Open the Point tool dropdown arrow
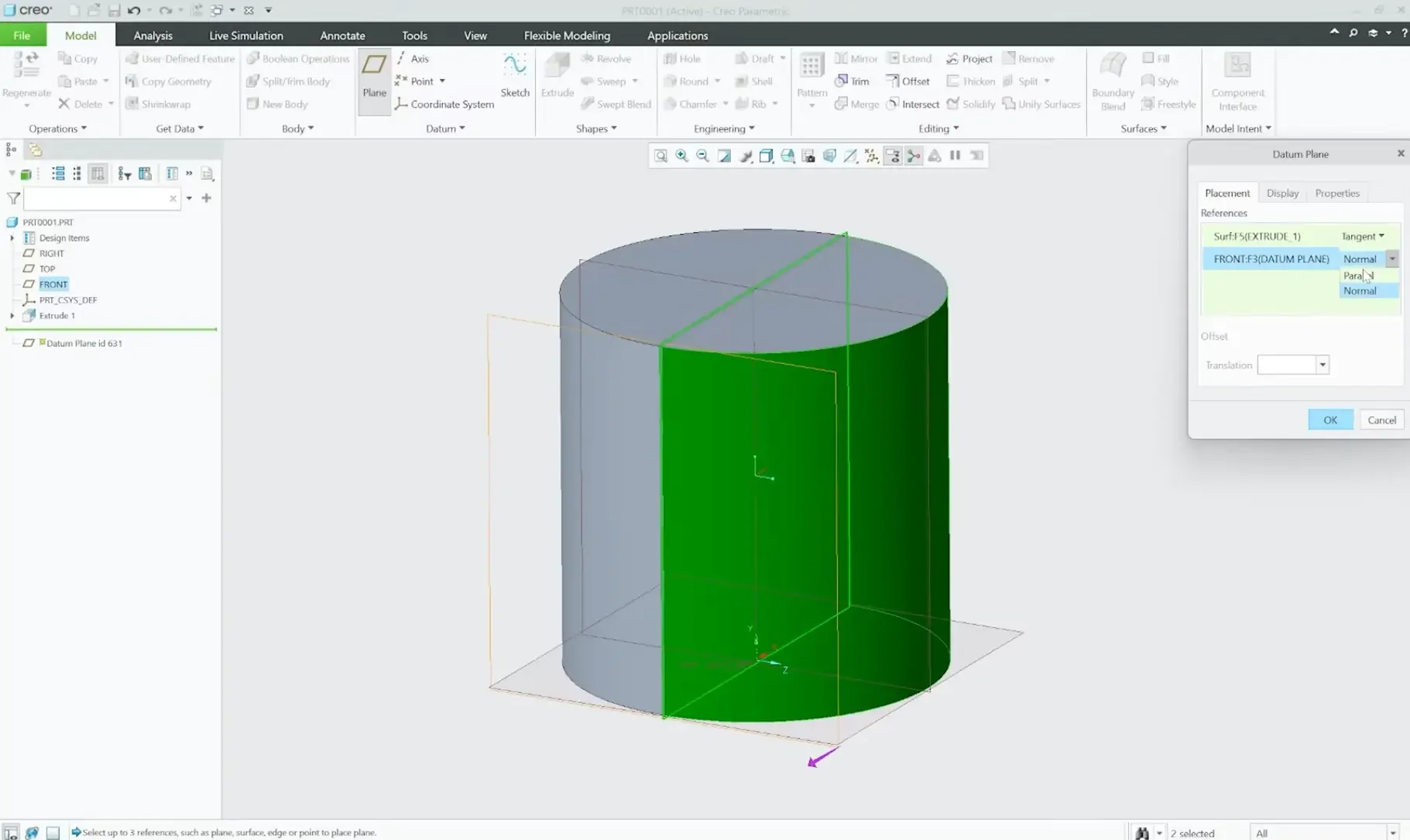Image resolution: width=1410 pixels, height=840 pixels. click(442, 81)
